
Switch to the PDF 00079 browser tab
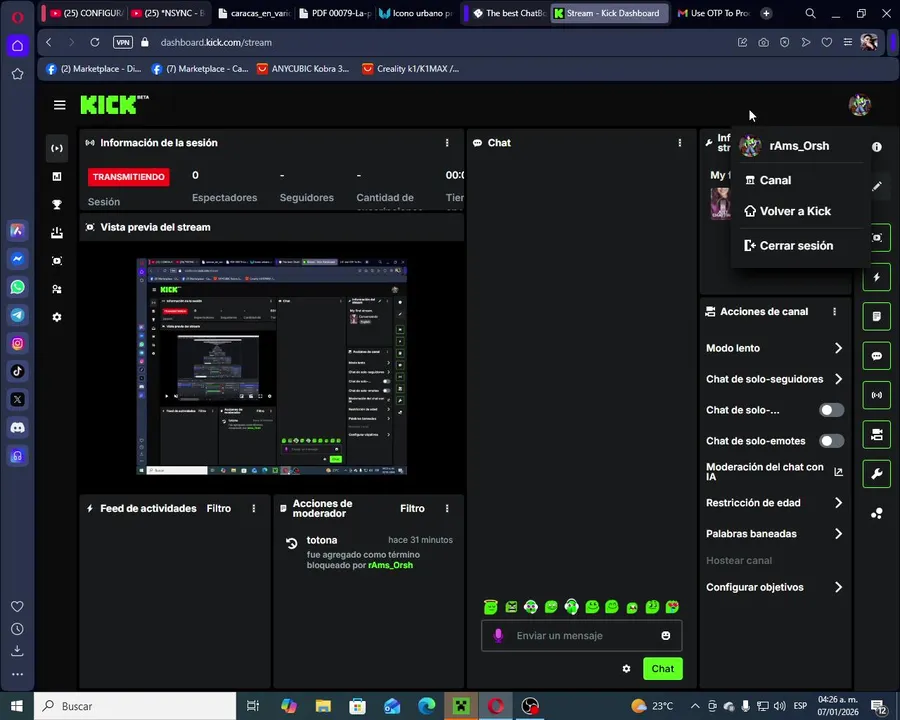[x=335, y=13]
